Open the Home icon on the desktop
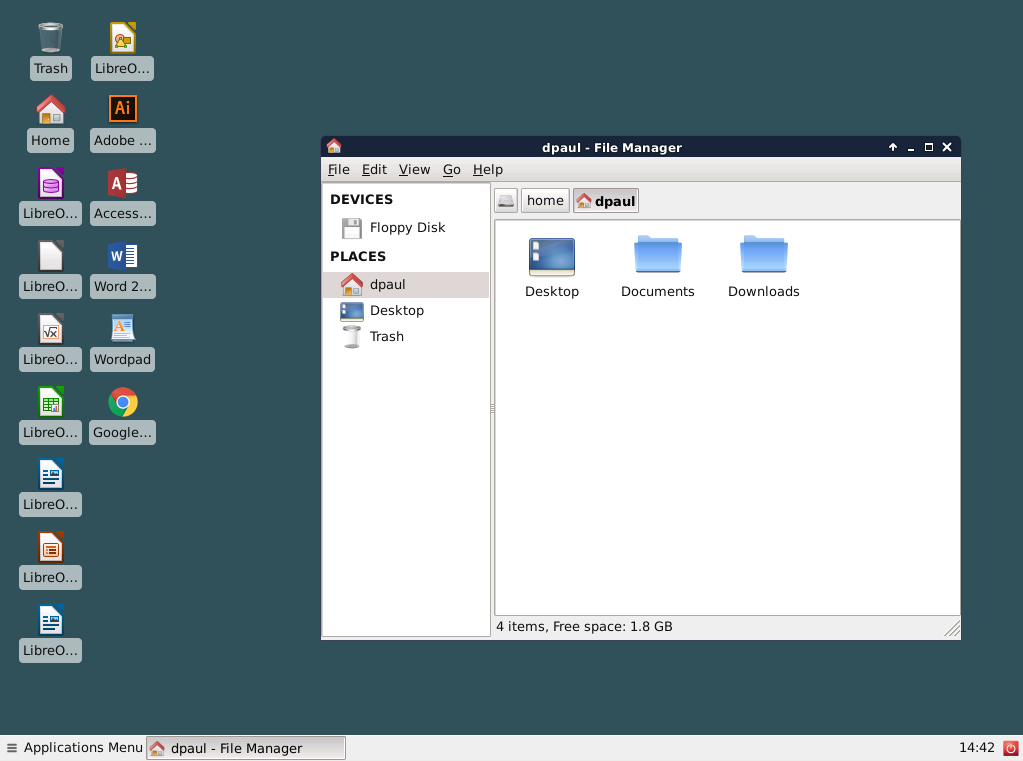 pyautogui.click(x=50, y=109)
